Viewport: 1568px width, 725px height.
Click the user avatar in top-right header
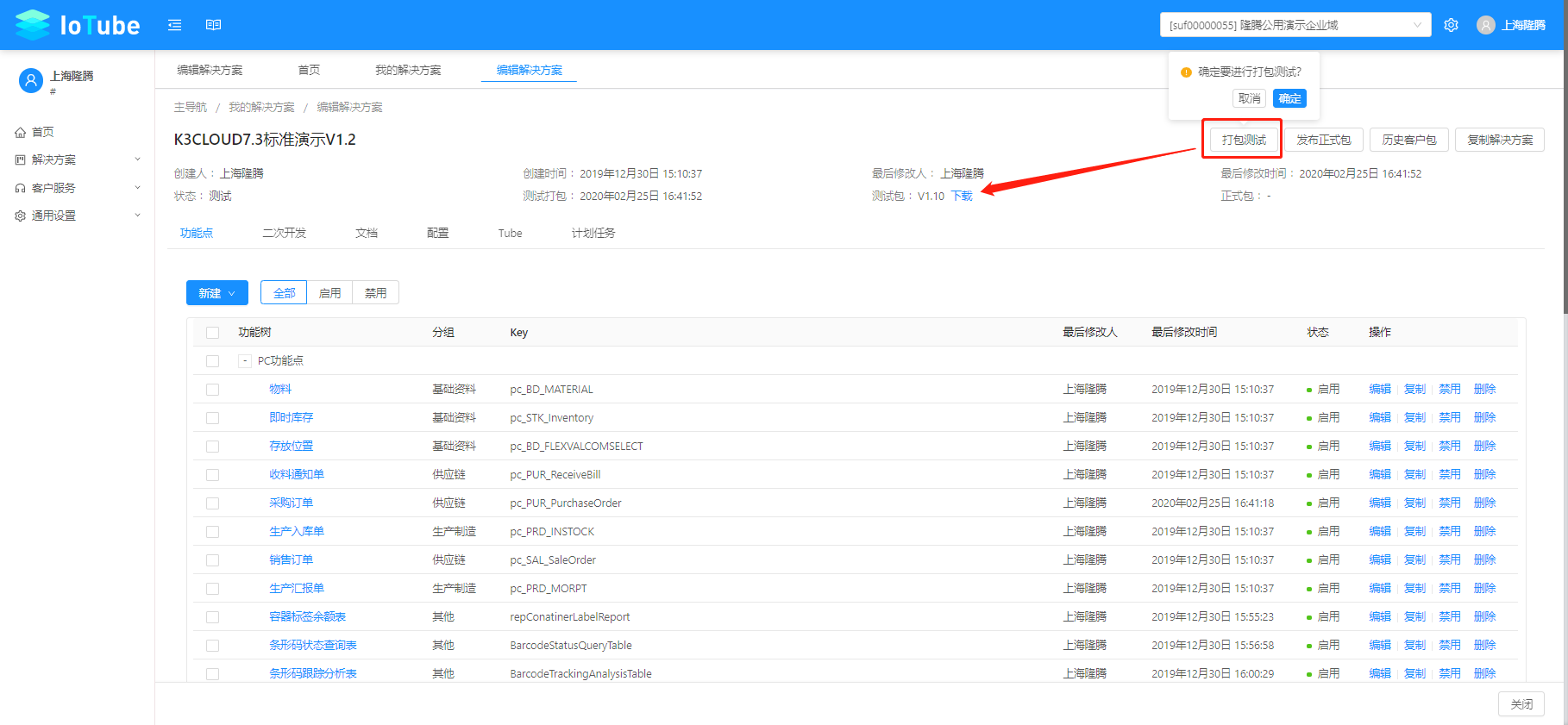click(1485, 25)
